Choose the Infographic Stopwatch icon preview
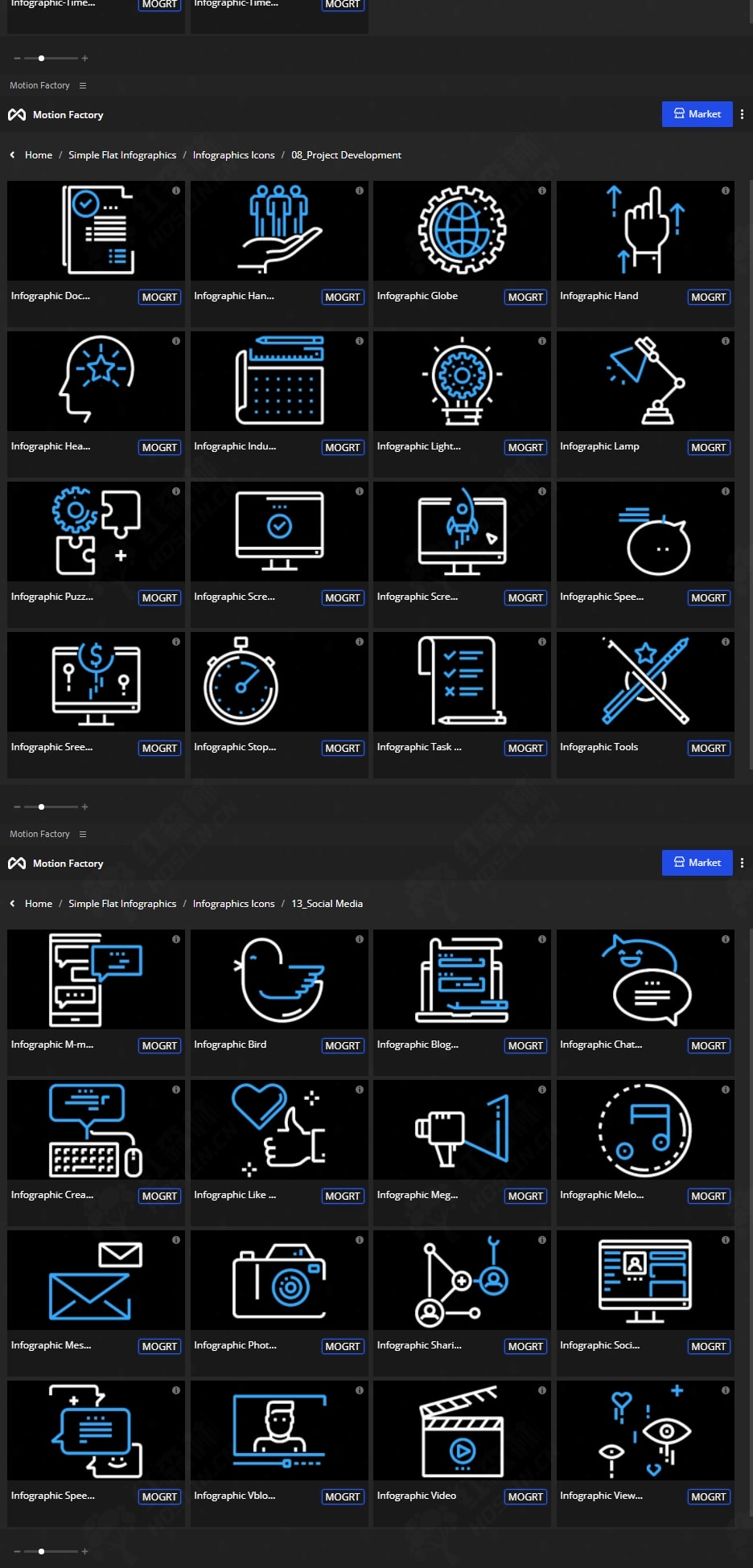This screenshot has height=1568, width=753. pyautogui.click(x=279, y=681)
